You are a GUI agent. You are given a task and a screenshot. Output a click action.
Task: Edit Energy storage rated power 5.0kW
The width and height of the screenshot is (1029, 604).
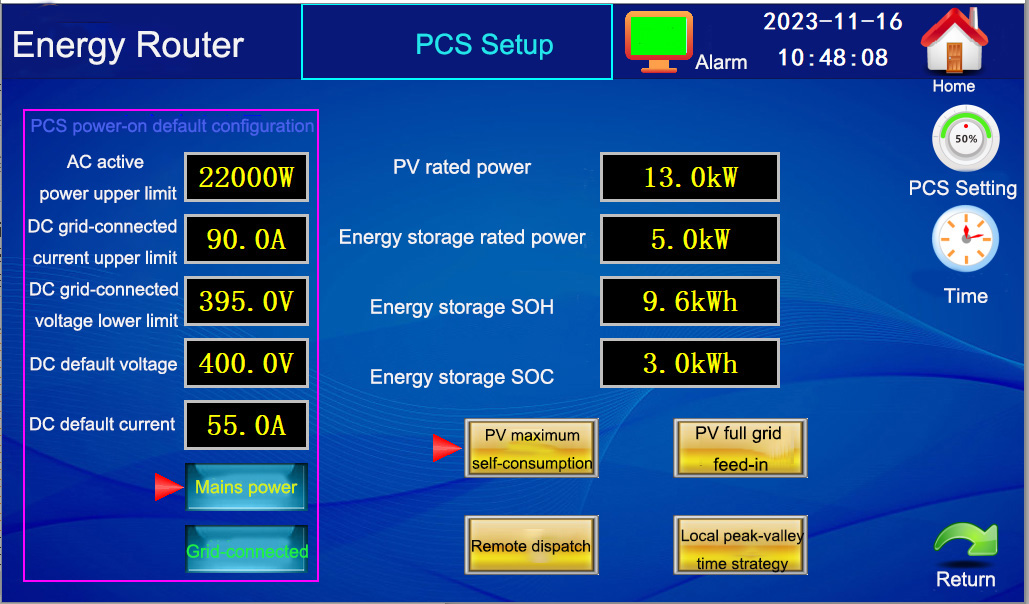690,239
